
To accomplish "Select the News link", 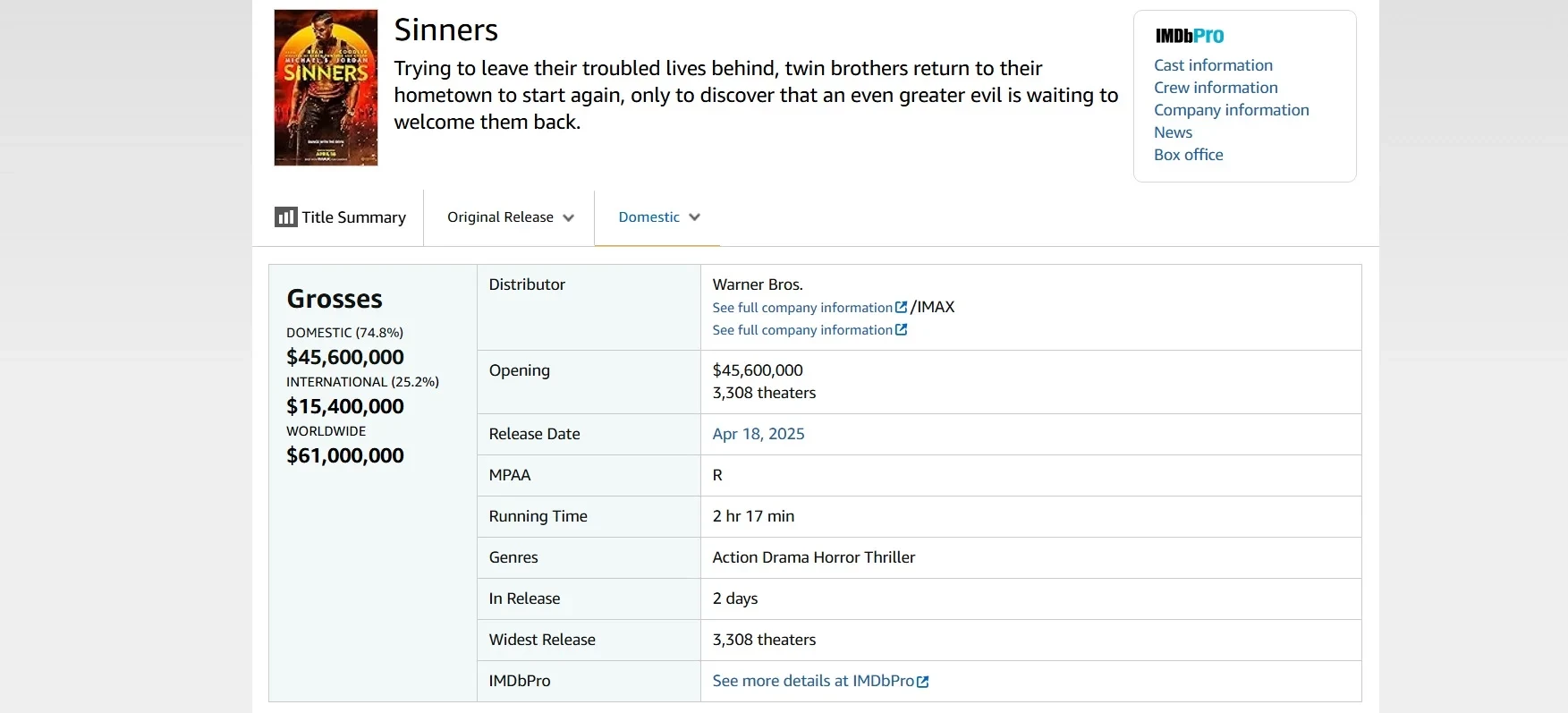I will coord(1173,132).
